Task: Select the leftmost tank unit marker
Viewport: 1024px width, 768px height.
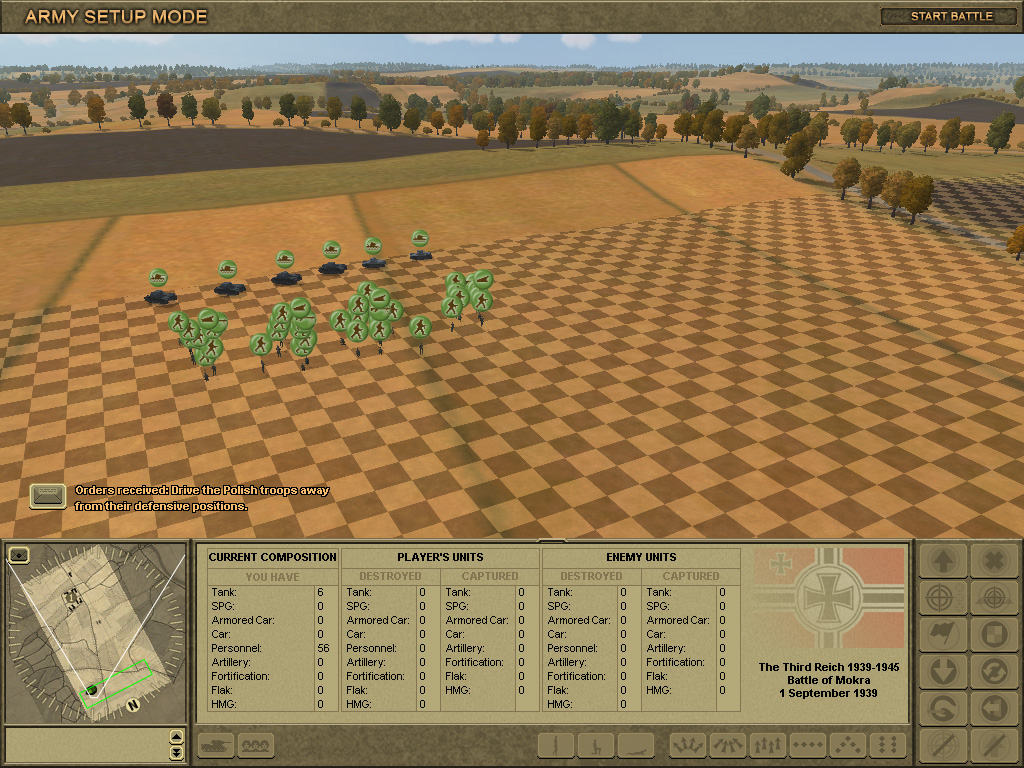Action: click(158, 278)
